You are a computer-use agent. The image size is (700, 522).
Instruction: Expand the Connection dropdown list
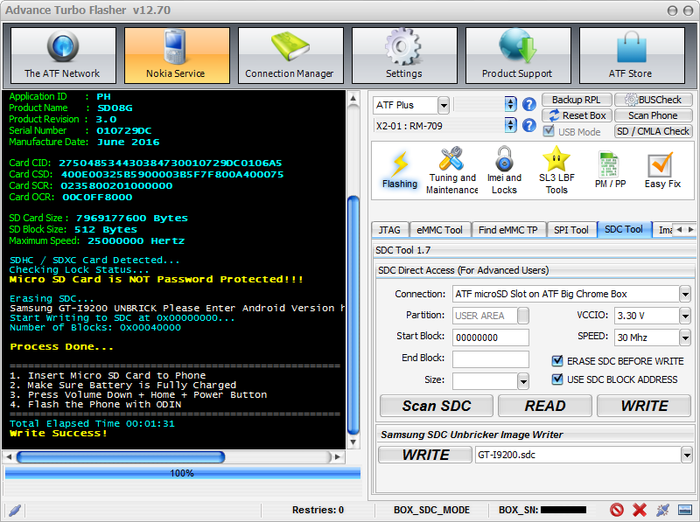pos(685,294)
